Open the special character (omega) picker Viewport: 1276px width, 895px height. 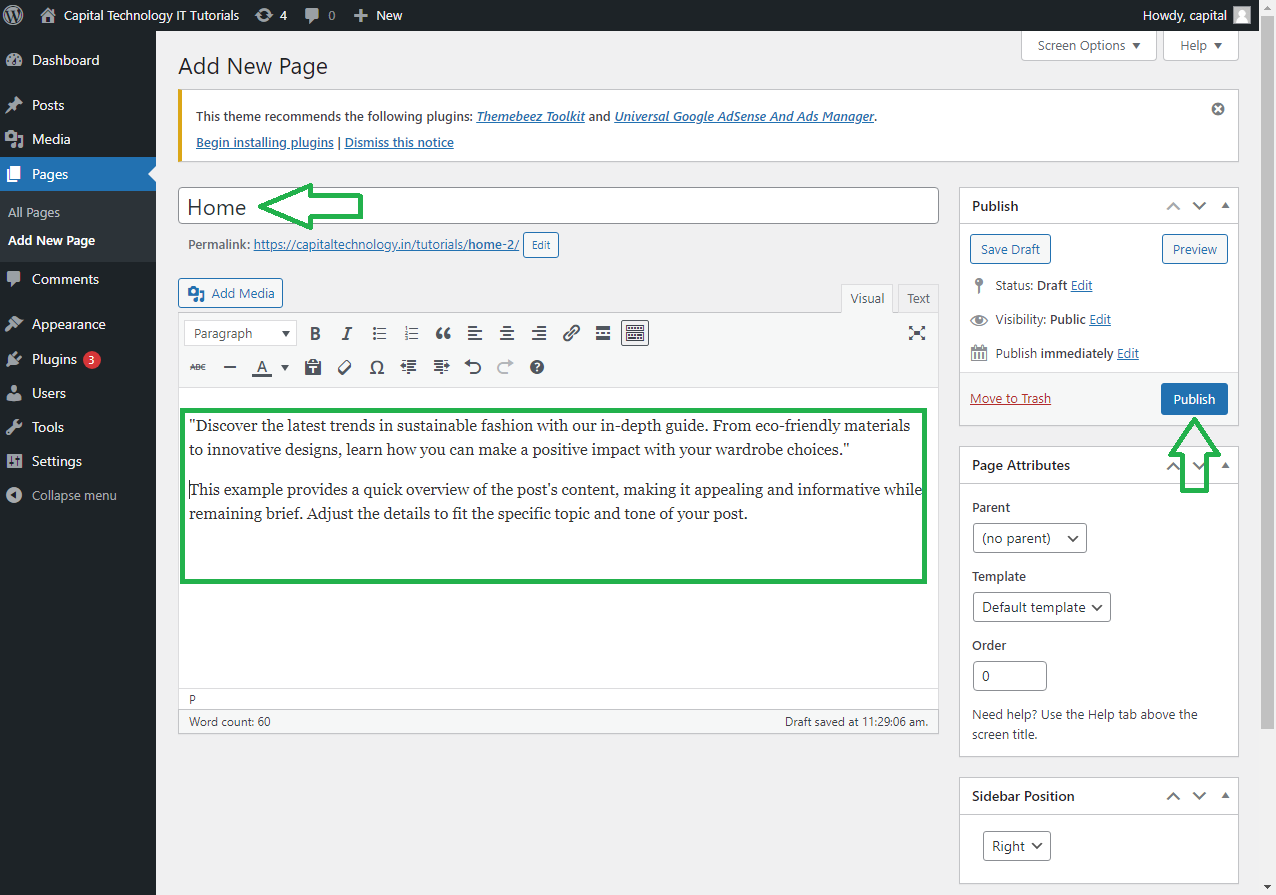click(377, 368)
